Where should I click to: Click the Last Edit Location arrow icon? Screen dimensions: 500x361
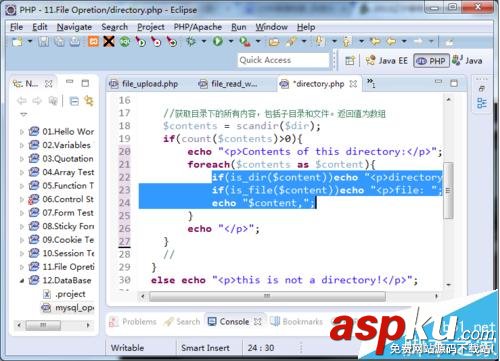click(375, 42)
